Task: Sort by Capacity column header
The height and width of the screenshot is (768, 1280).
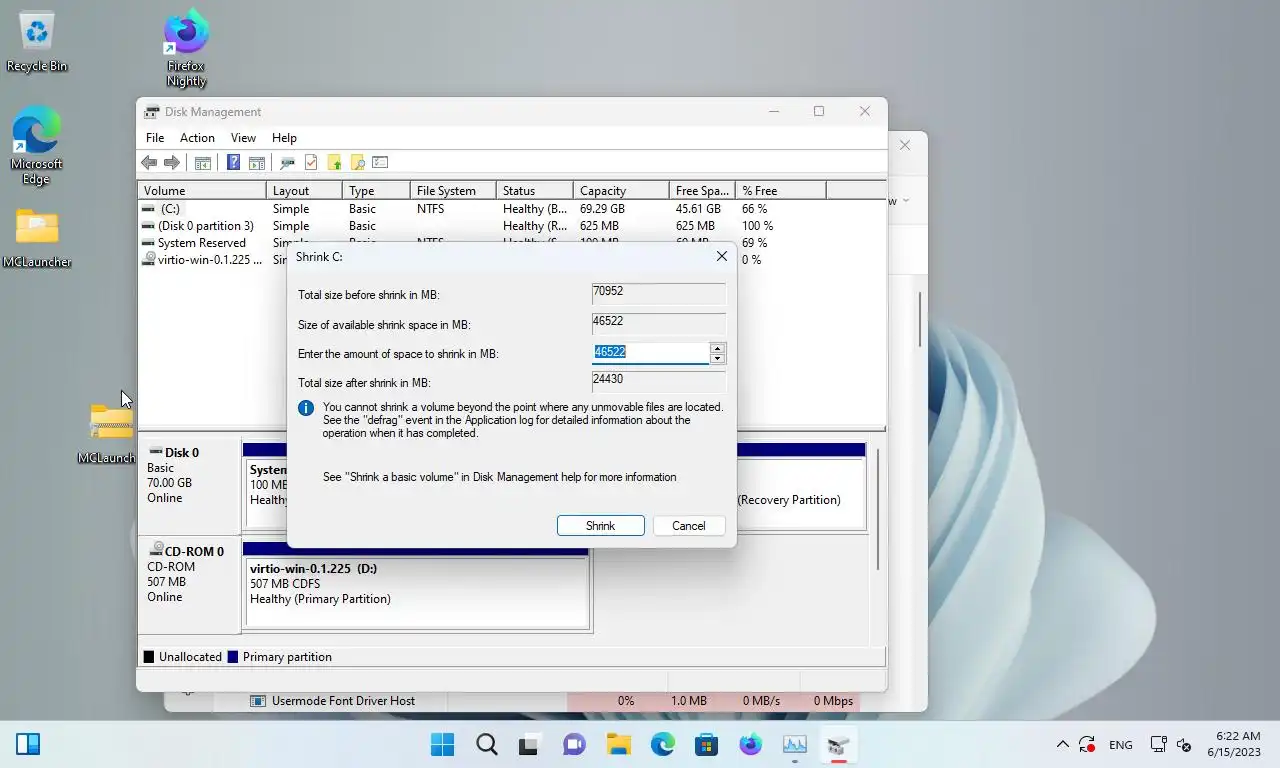Action: point(621,190)
